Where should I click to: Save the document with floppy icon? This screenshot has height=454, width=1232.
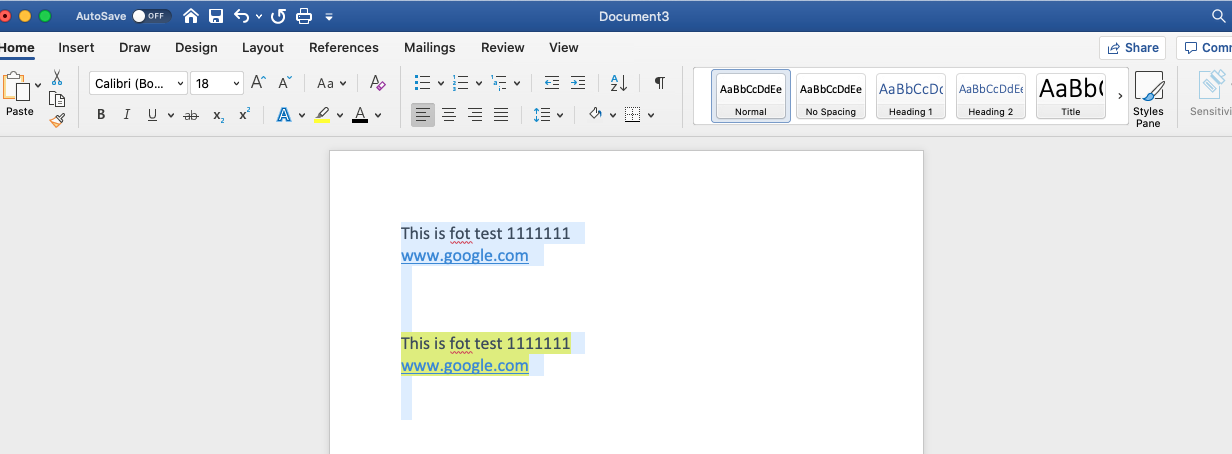tap(216, 16)
